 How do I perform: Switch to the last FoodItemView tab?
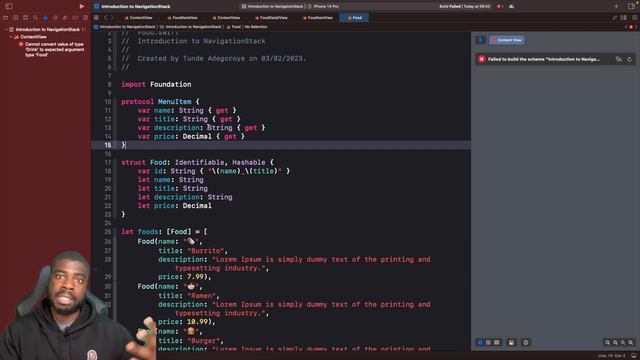point(318,18)
